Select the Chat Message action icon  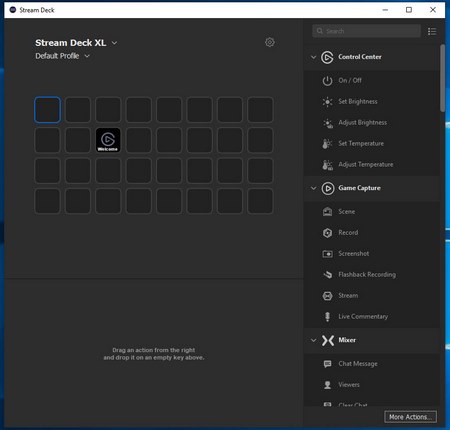[x=327, y=364]
